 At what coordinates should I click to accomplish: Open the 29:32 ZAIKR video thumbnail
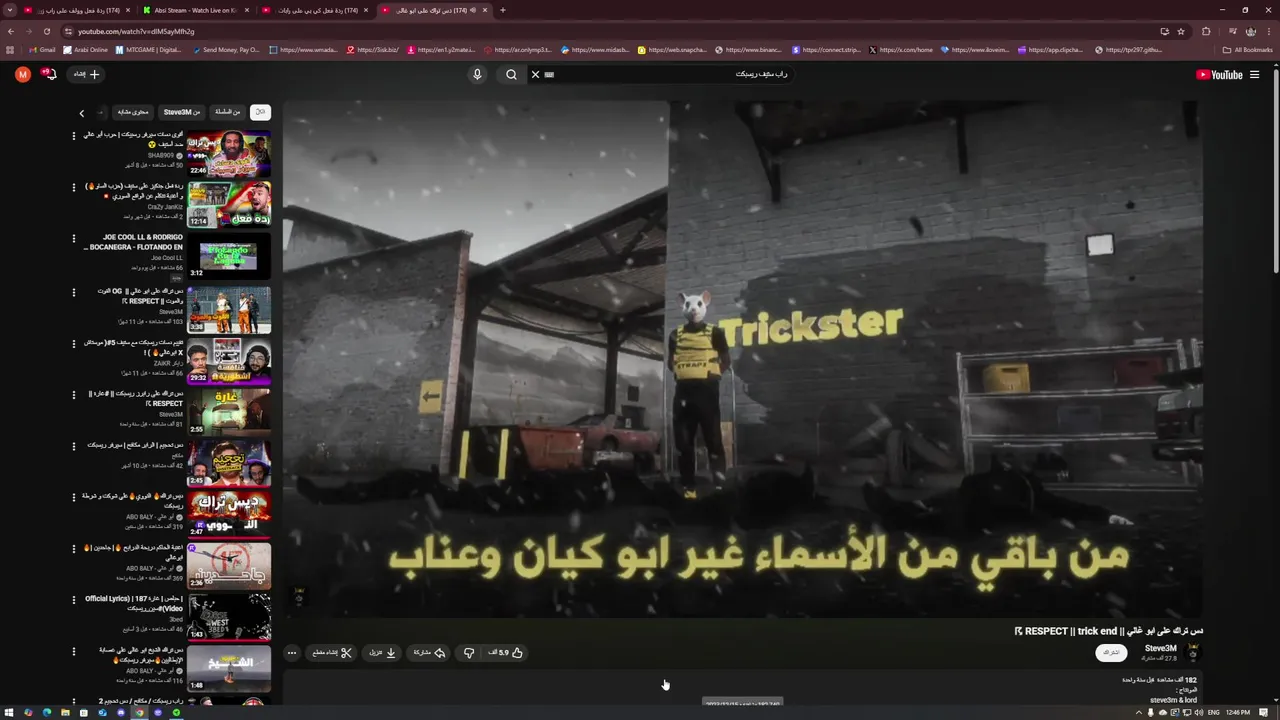click(x=229, y=360)
